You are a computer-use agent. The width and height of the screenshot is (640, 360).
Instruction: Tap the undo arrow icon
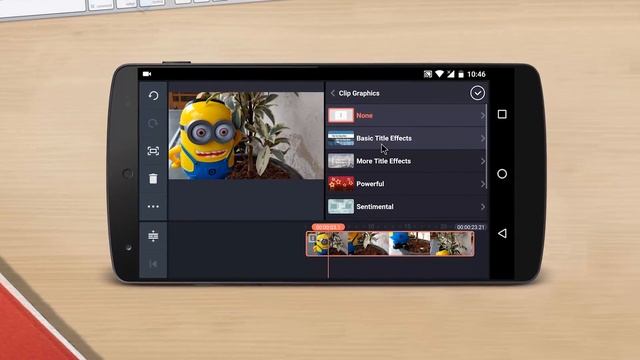click(x=153, y=96)
